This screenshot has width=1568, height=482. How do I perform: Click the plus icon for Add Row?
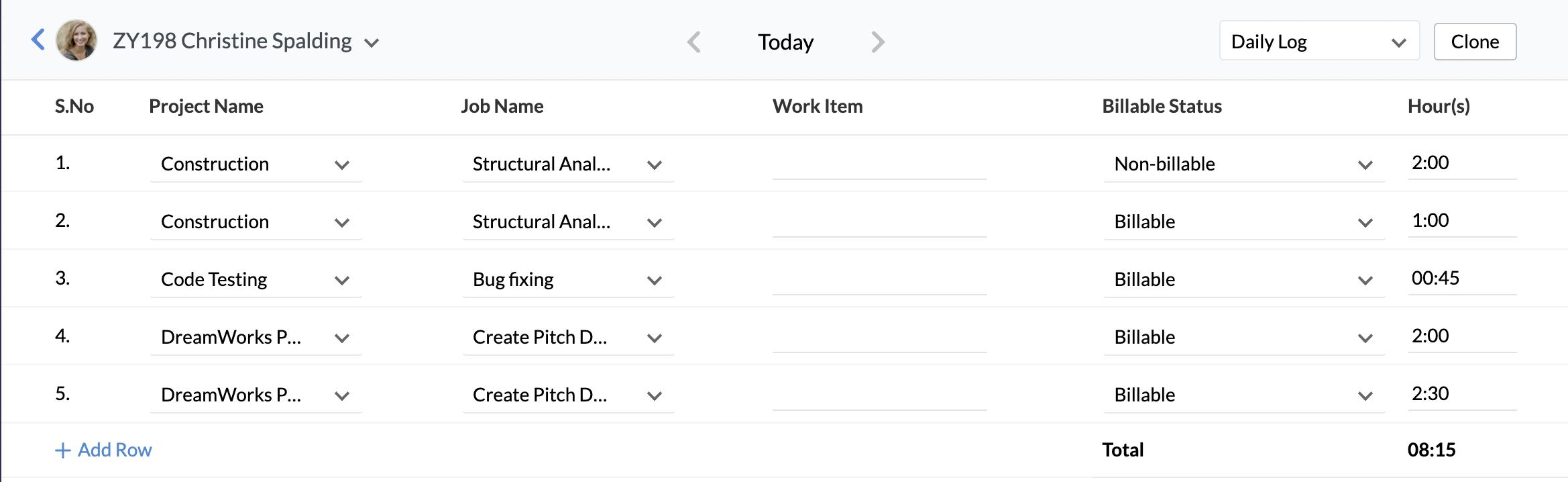point(62,450)
